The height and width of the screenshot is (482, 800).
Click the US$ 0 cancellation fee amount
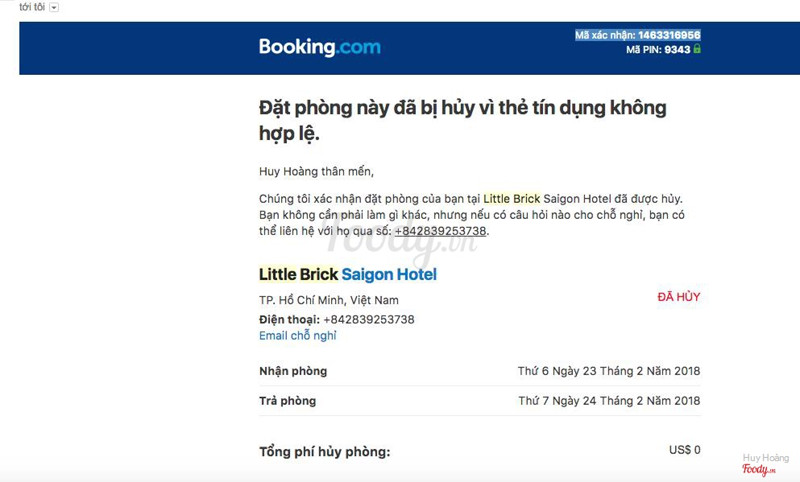pos(684,450)
